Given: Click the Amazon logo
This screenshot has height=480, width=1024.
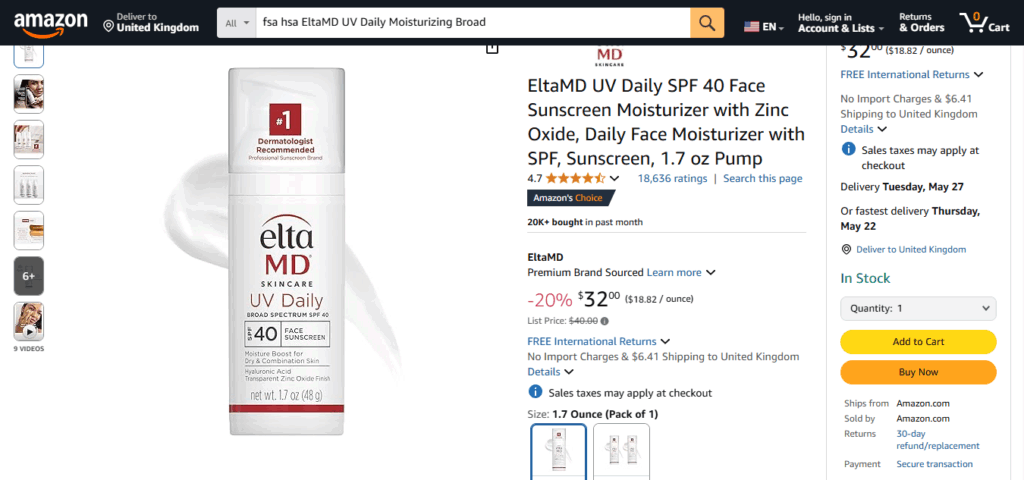Looking at the screenshot, I should [x=50, y=24].
